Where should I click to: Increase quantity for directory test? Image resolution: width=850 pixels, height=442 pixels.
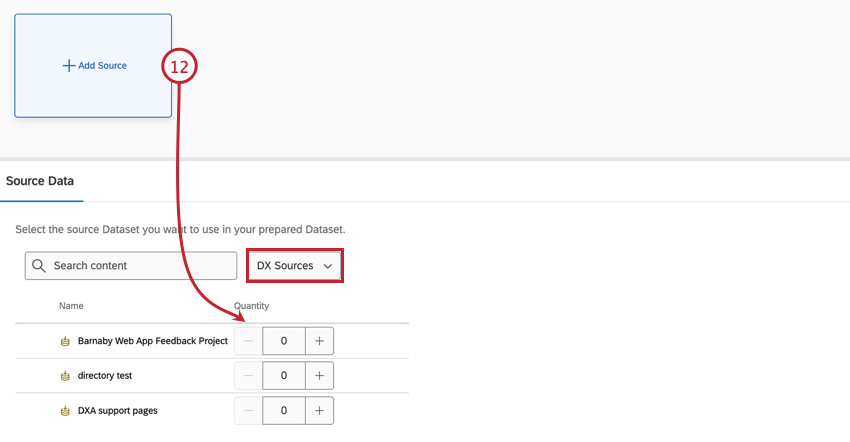click(x=319, y=376)
